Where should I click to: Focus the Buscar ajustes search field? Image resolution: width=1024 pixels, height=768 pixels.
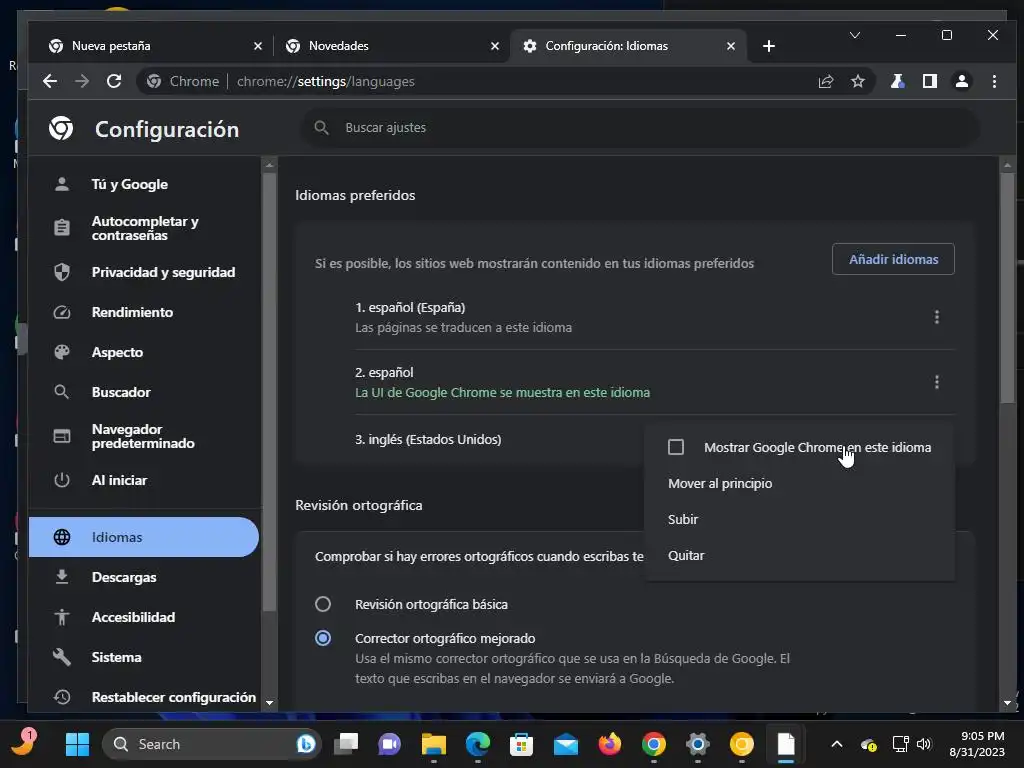tap(640, 127)
